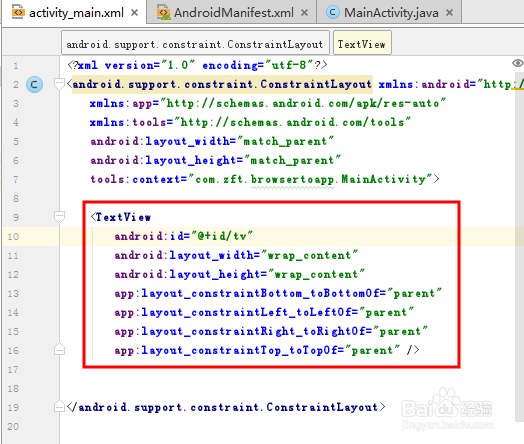Screen dimensions: 524x444
Task: Click the related class gutter icon on line 2
Action: click(x=34, y=85)
